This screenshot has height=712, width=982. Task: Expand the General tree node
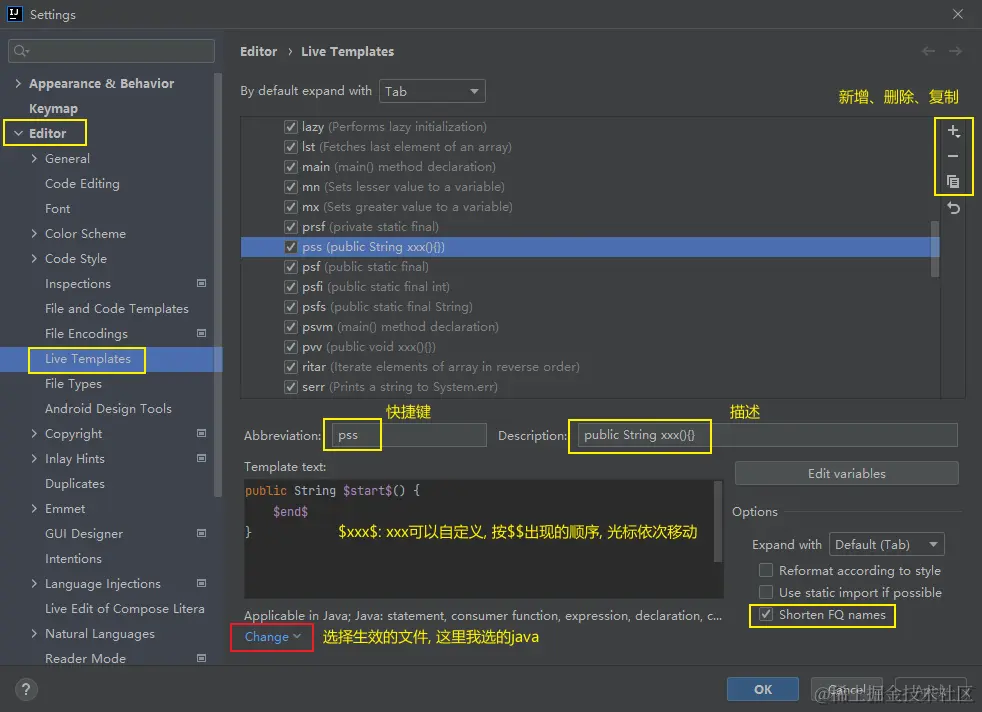pos(34,158)
